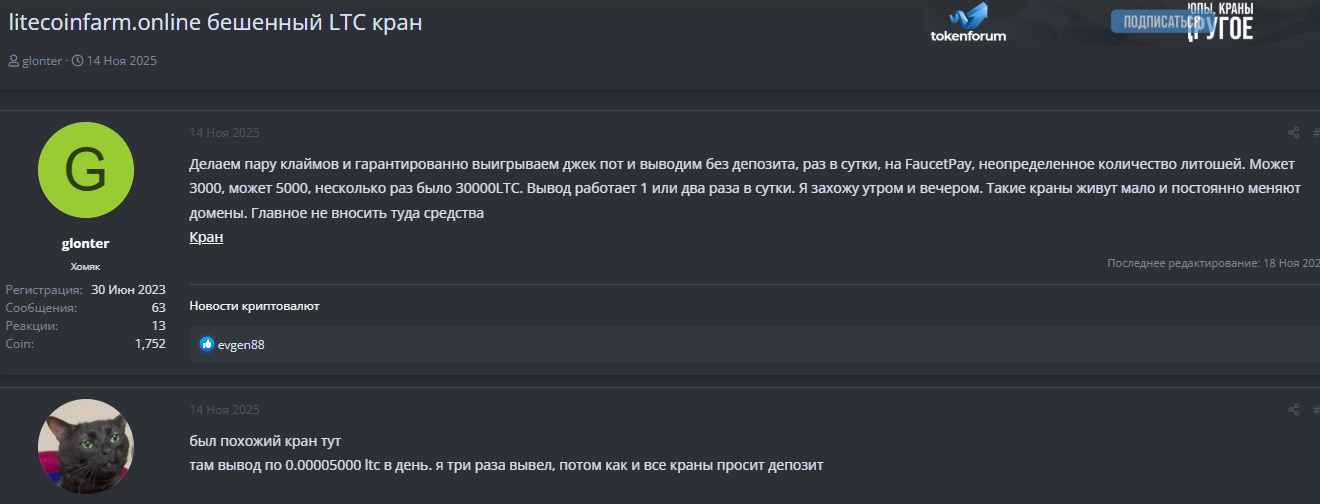
Task: Click the tokenforum logo
Action: [x=968, y=23]
